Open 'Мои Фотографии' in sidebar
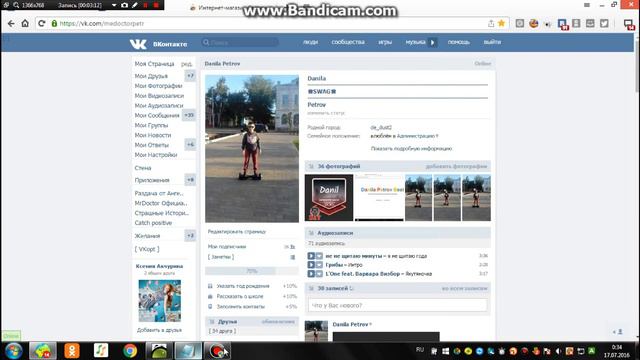Image resolution: width=640 pixels, height=360 pixels. click(158, 86)
